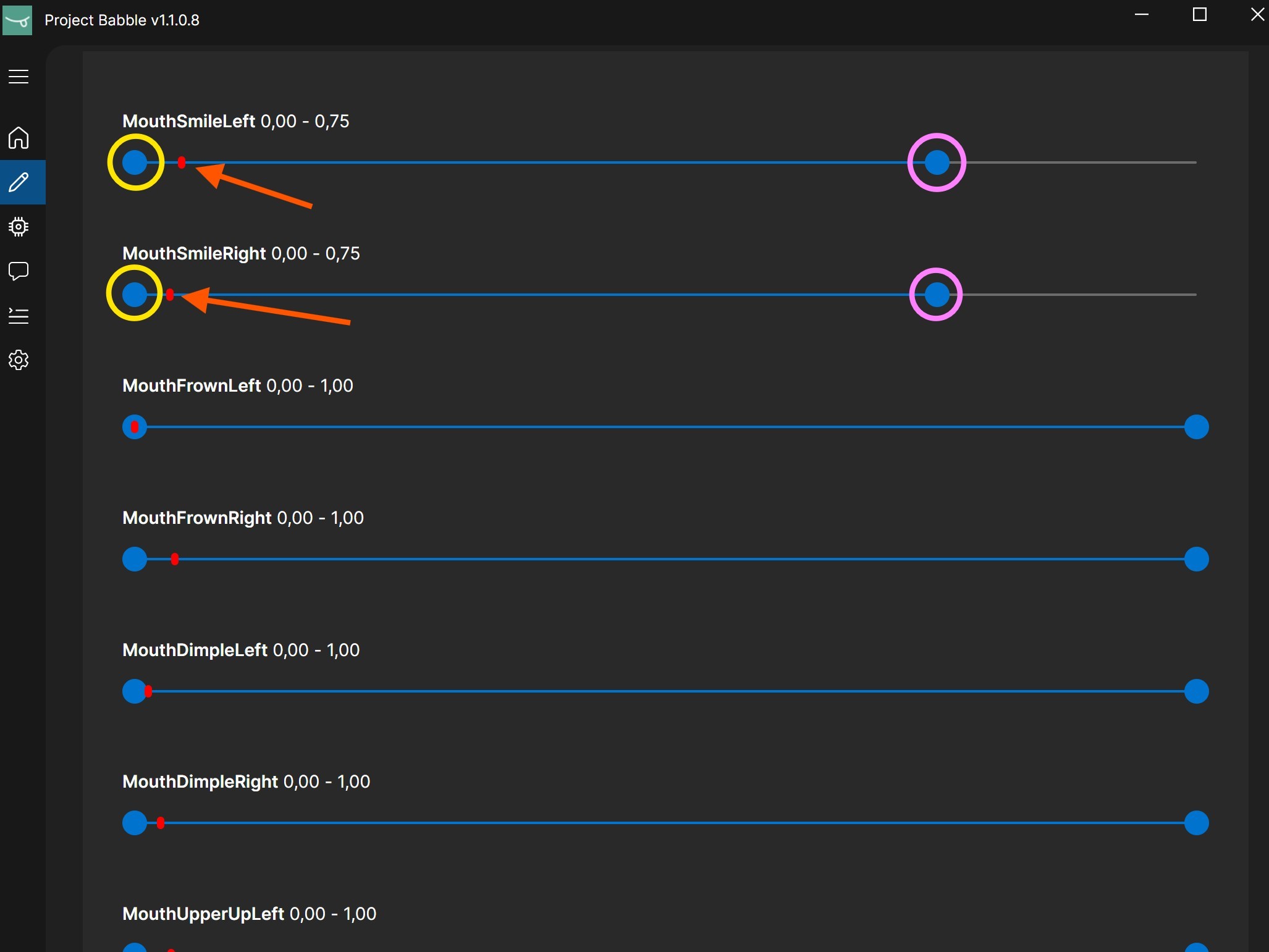The height and width of the screenshot is (952, 1269).
Task: Click the Project Babble v1.1.0.8 title text
Action: pos(122,19)
